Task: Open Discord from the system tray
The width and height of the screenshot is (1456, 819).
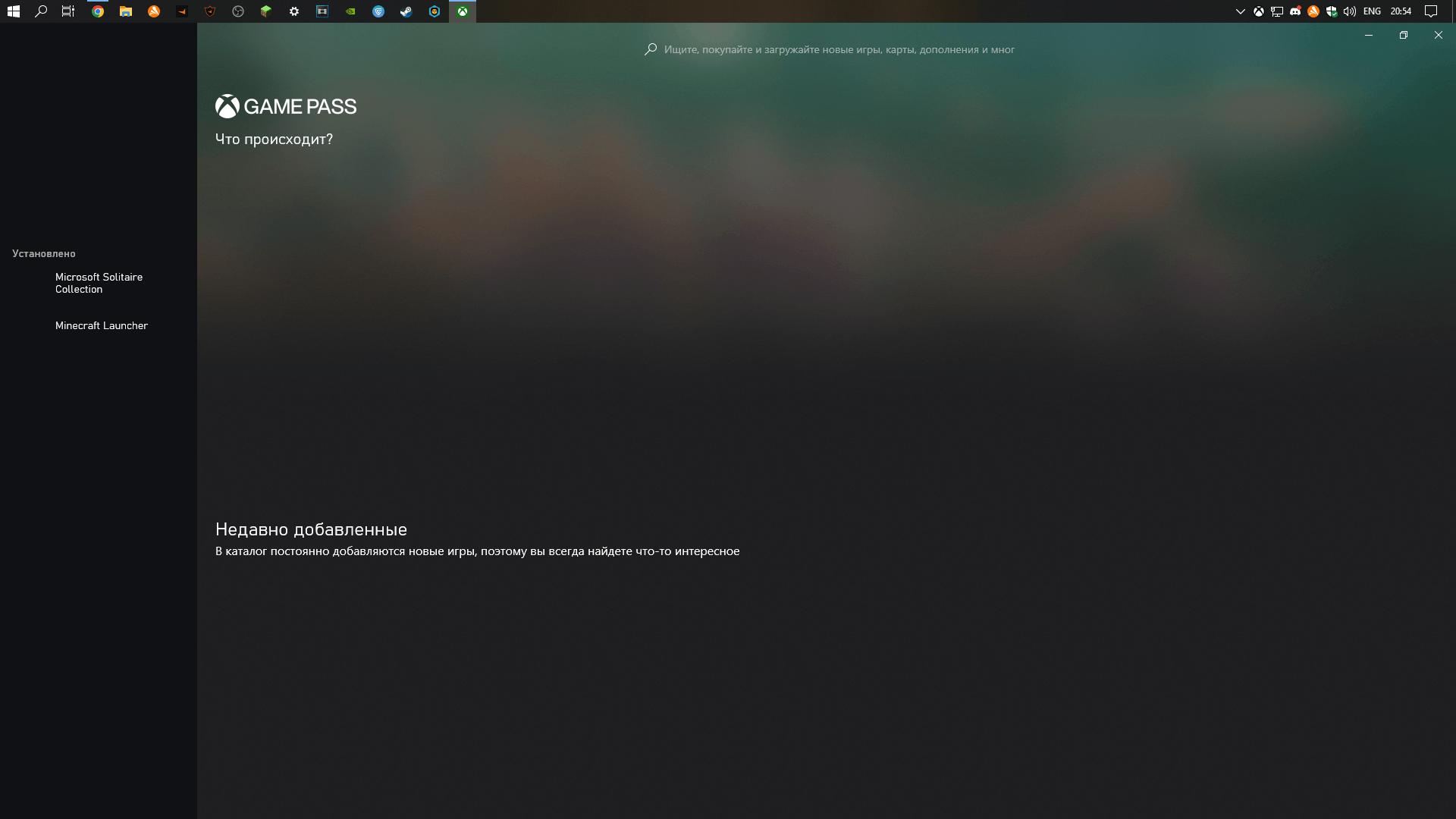Action: tap(1295, 11)
